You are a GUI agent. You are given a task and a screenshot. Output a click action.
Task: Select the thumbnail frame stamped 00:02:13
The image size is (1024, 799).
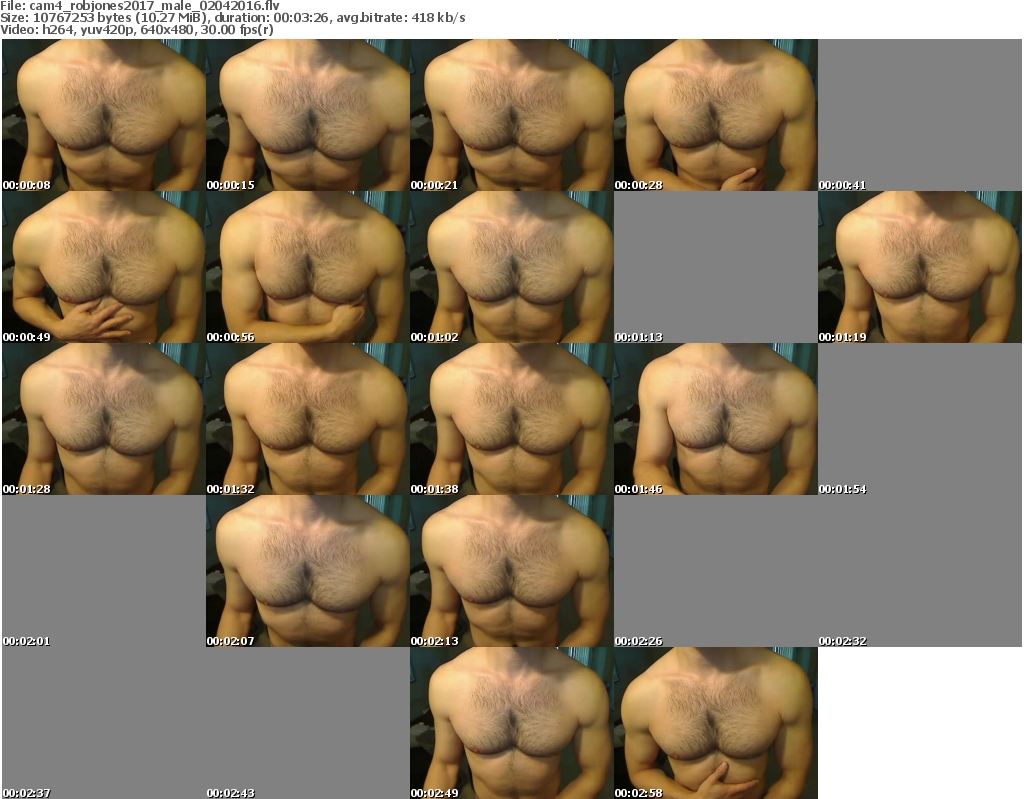512,571
